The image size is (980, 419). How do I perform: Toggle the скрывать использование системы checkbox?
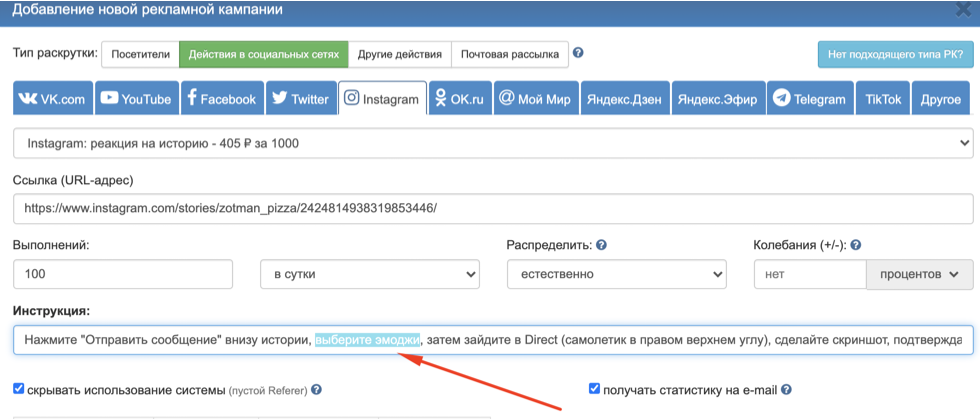19,389
